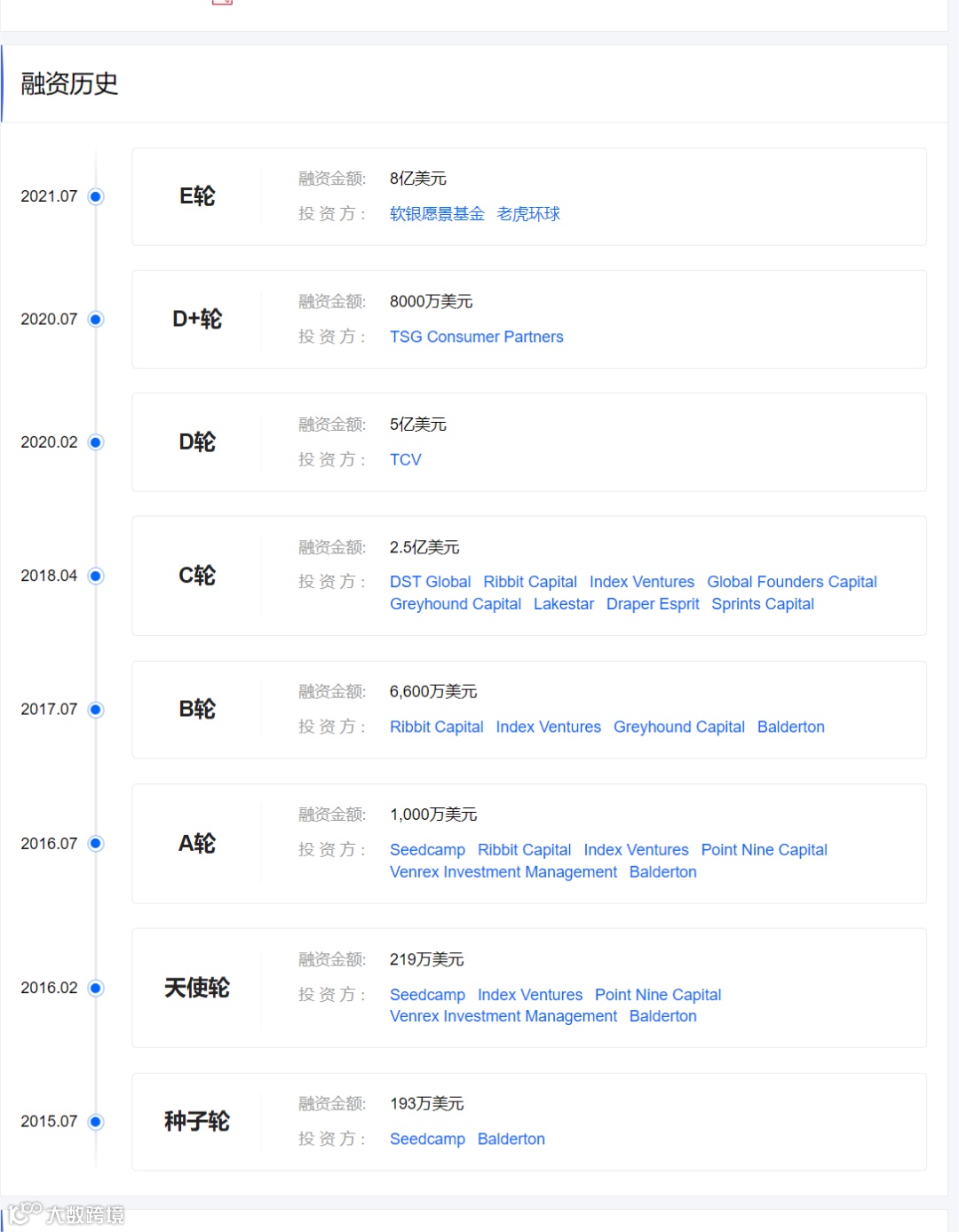Open Venrex Investment Management link in A轮 row
This screenshot has width=959, height=1232.
[503, 872]
